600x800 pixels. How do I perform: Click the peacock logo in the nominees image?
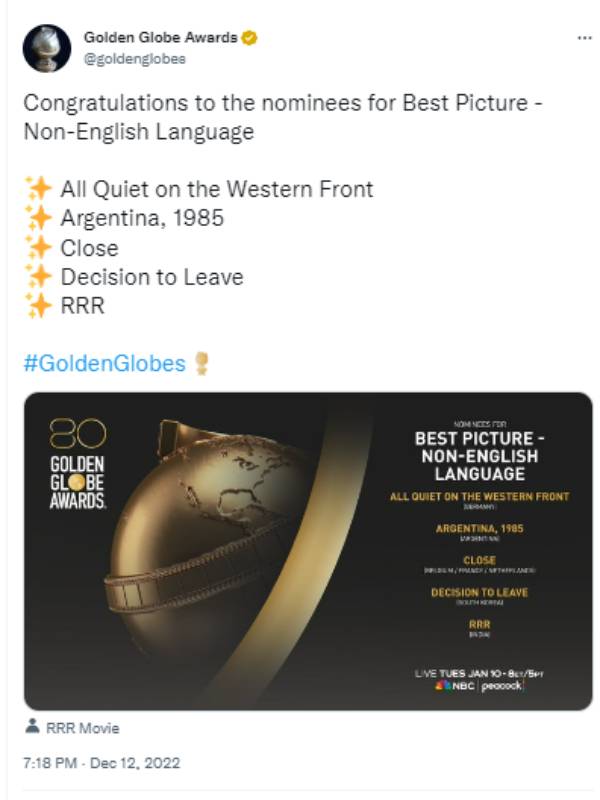(x=502, y=686)
